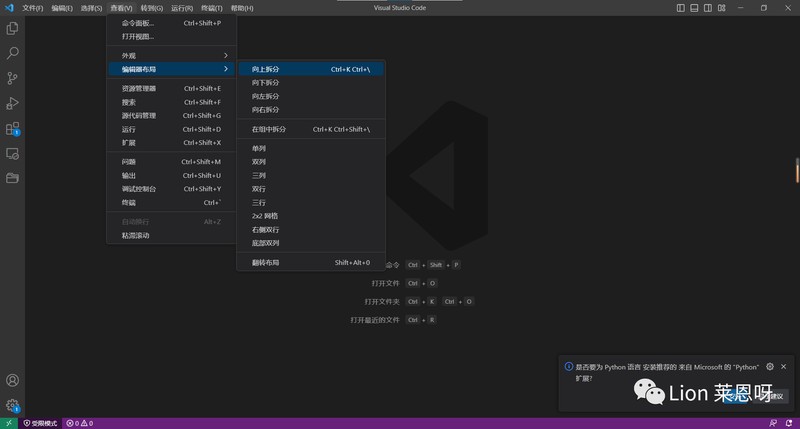Open the Accounts icon in the activity bar
The width and height of the screenshot is (800, 429).
click(12, 381)
